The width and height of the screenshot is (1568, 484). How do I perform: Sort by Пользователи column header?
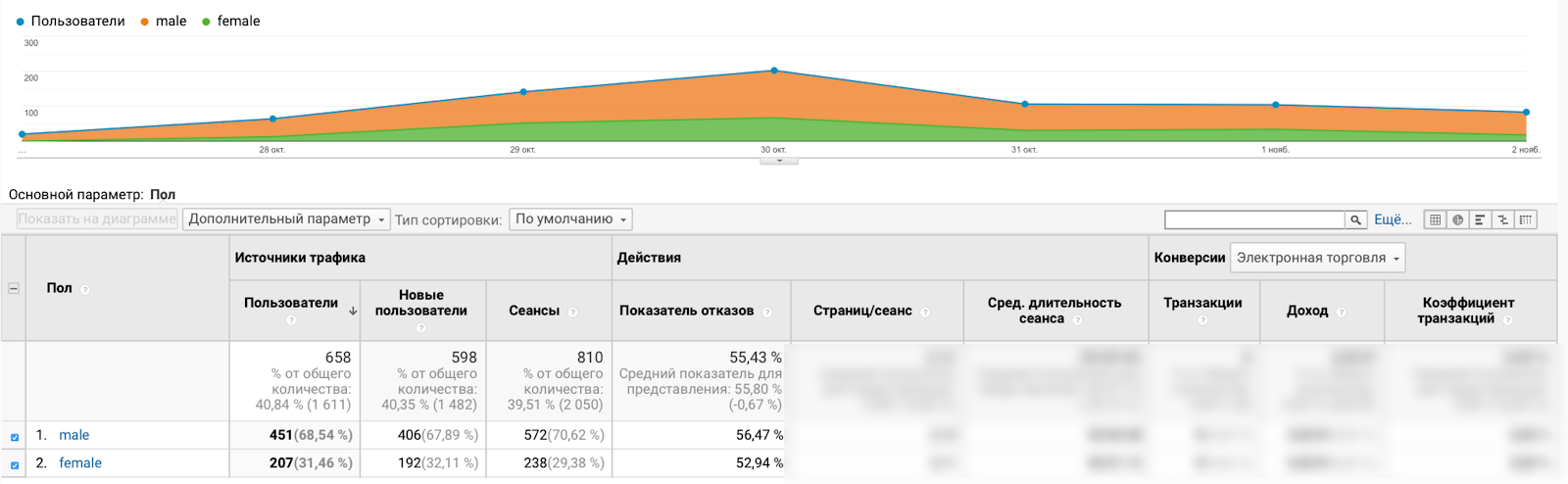click(x=291, y=303)
